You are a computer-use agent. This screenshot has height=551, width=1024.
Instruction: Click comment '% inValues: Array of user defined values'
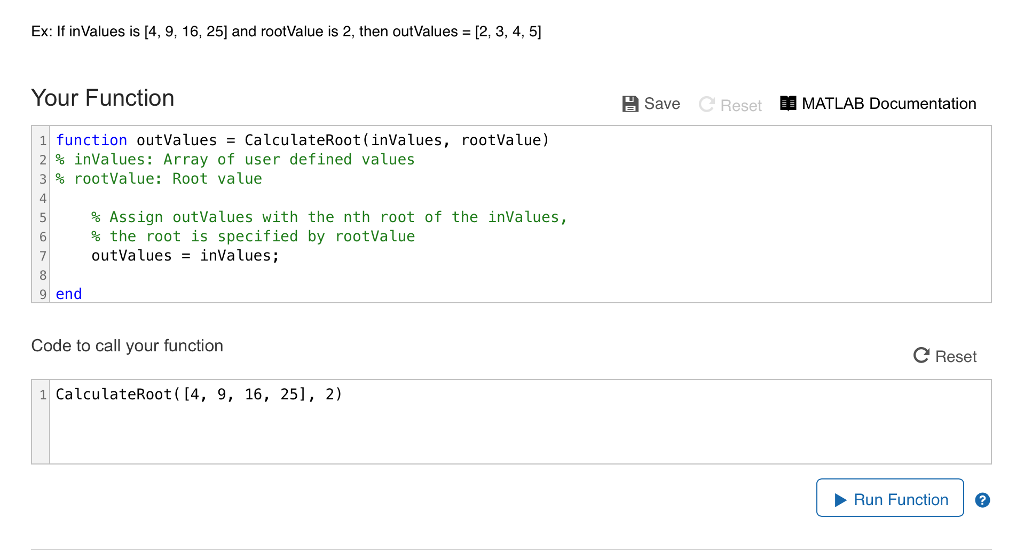tap(235, 159)
